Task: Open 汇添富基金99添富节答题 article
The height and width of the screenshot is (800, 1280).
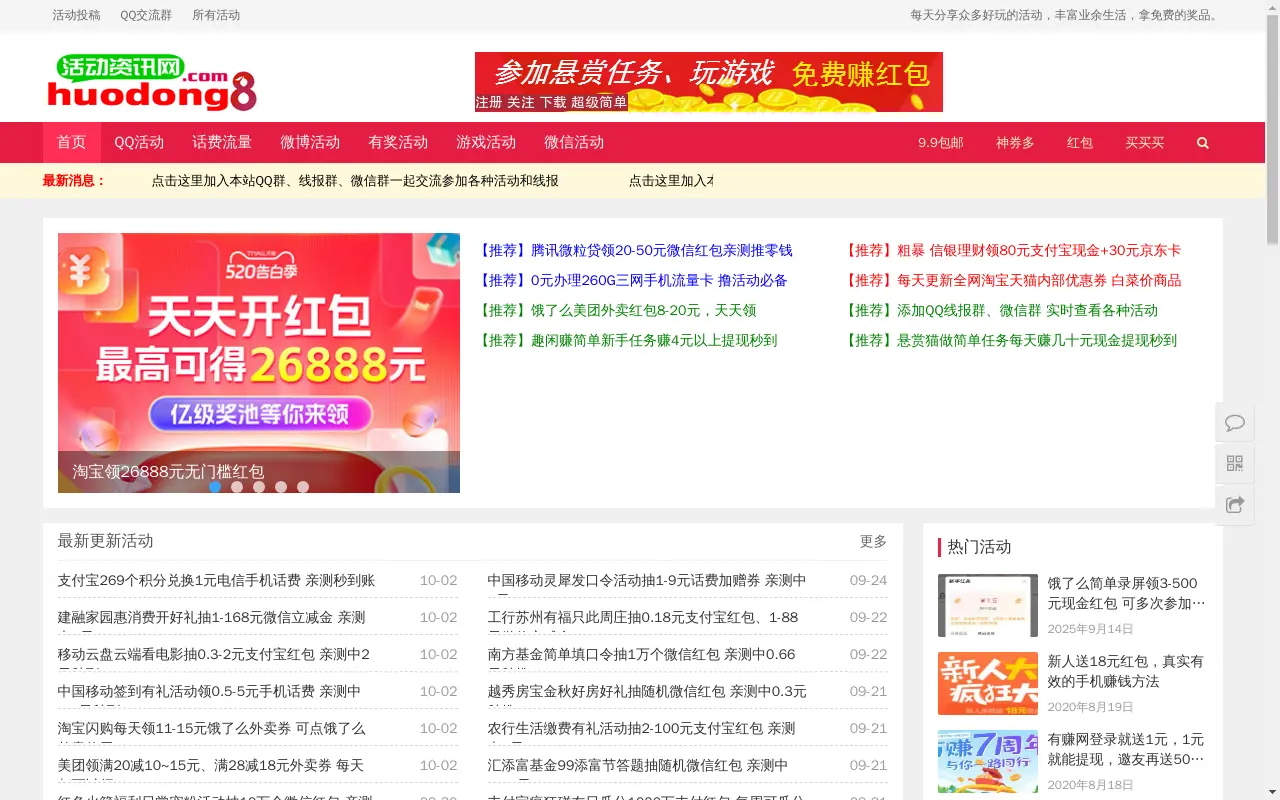Action: pyautogui.click(x=638, y=765)
